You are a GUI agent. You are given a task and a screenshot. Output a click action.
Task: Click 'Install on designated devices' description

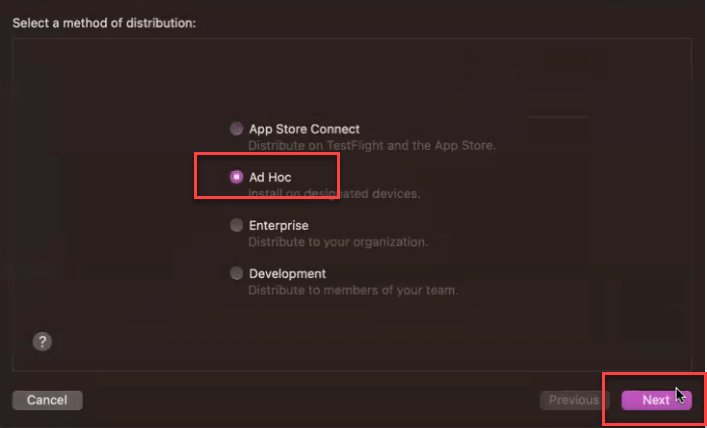[334, 194]
